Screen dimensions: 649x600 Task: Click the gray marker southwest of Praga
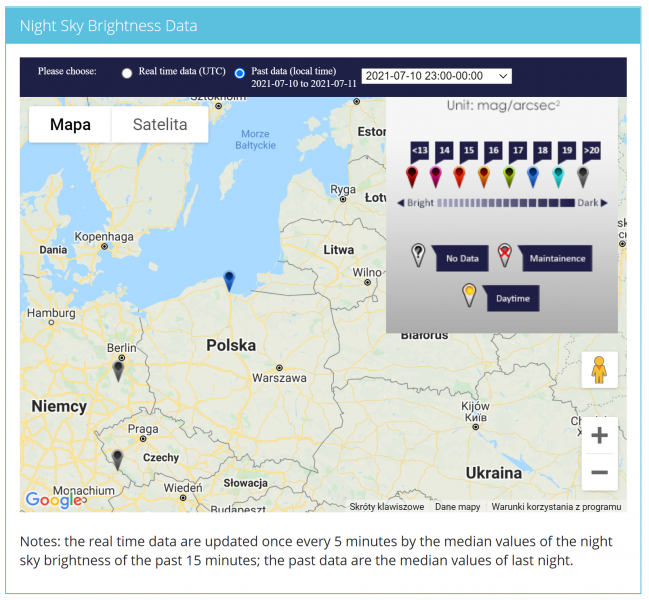point(118,460)
